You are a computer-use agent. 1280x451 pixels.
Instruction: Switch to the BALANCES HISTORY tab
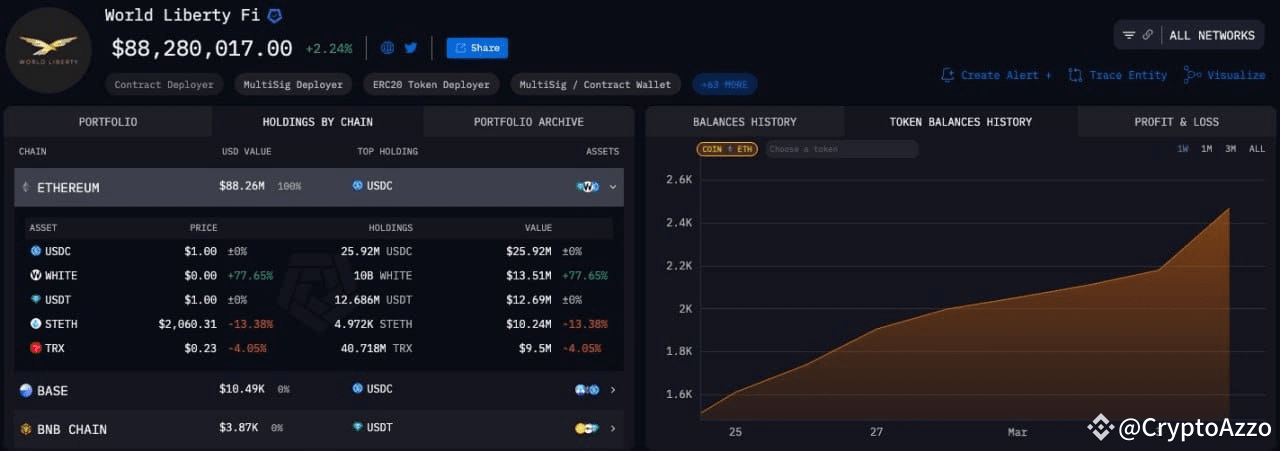[745, 122]
